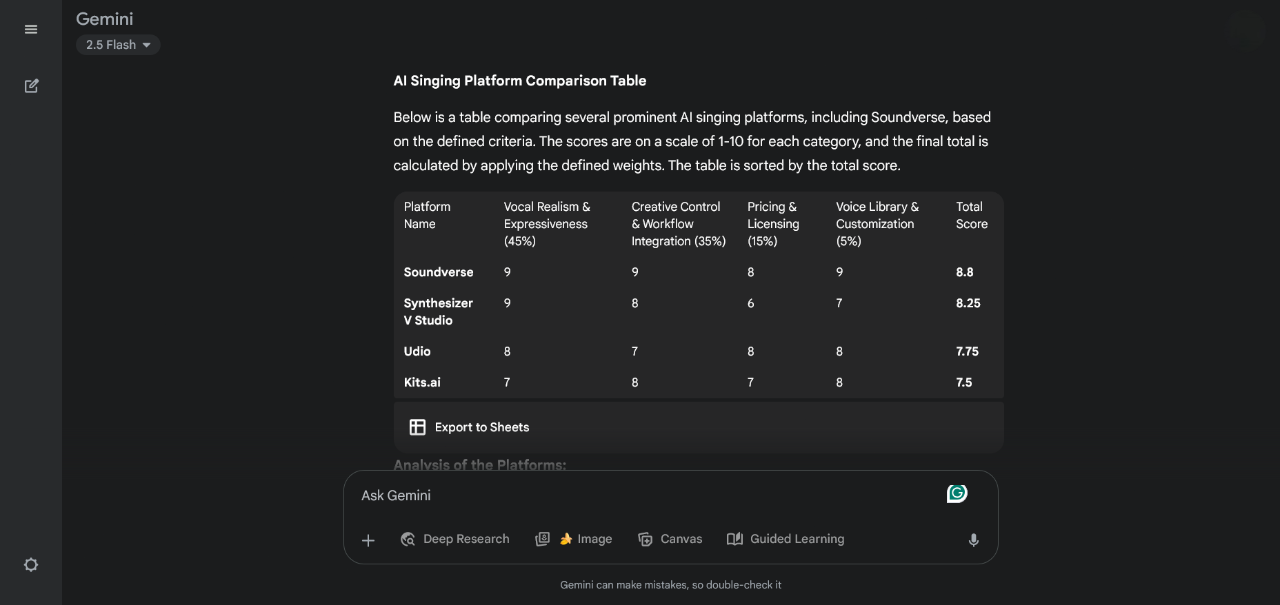Screen dimensions: 1280x605
Task: Click the plus icon to add files
Action: click(368, 540)
